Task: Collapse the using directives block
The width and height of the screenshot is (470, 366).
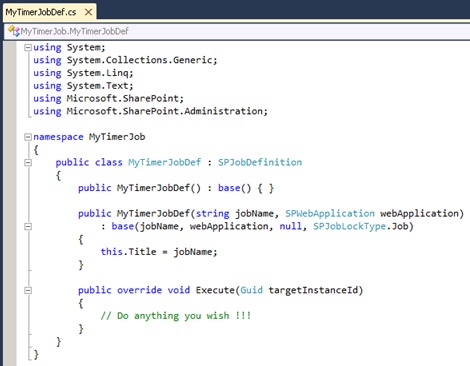Action: pyautogui.click(x=28, y=48)
